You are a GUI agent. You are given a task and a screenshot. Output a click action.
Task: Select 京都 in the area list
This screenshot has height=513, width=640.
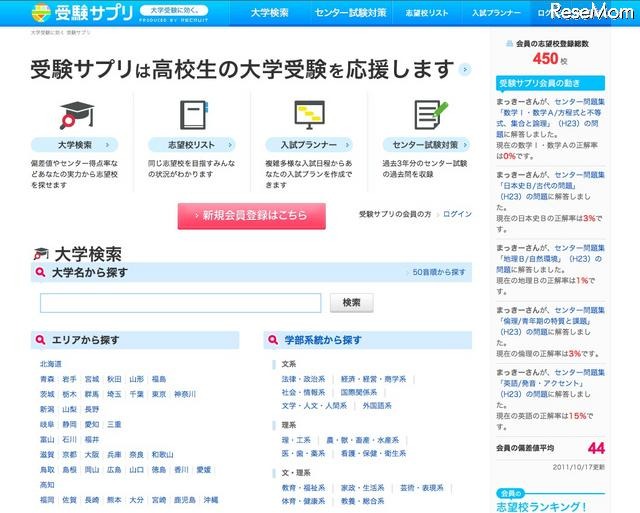coord(69,455)
